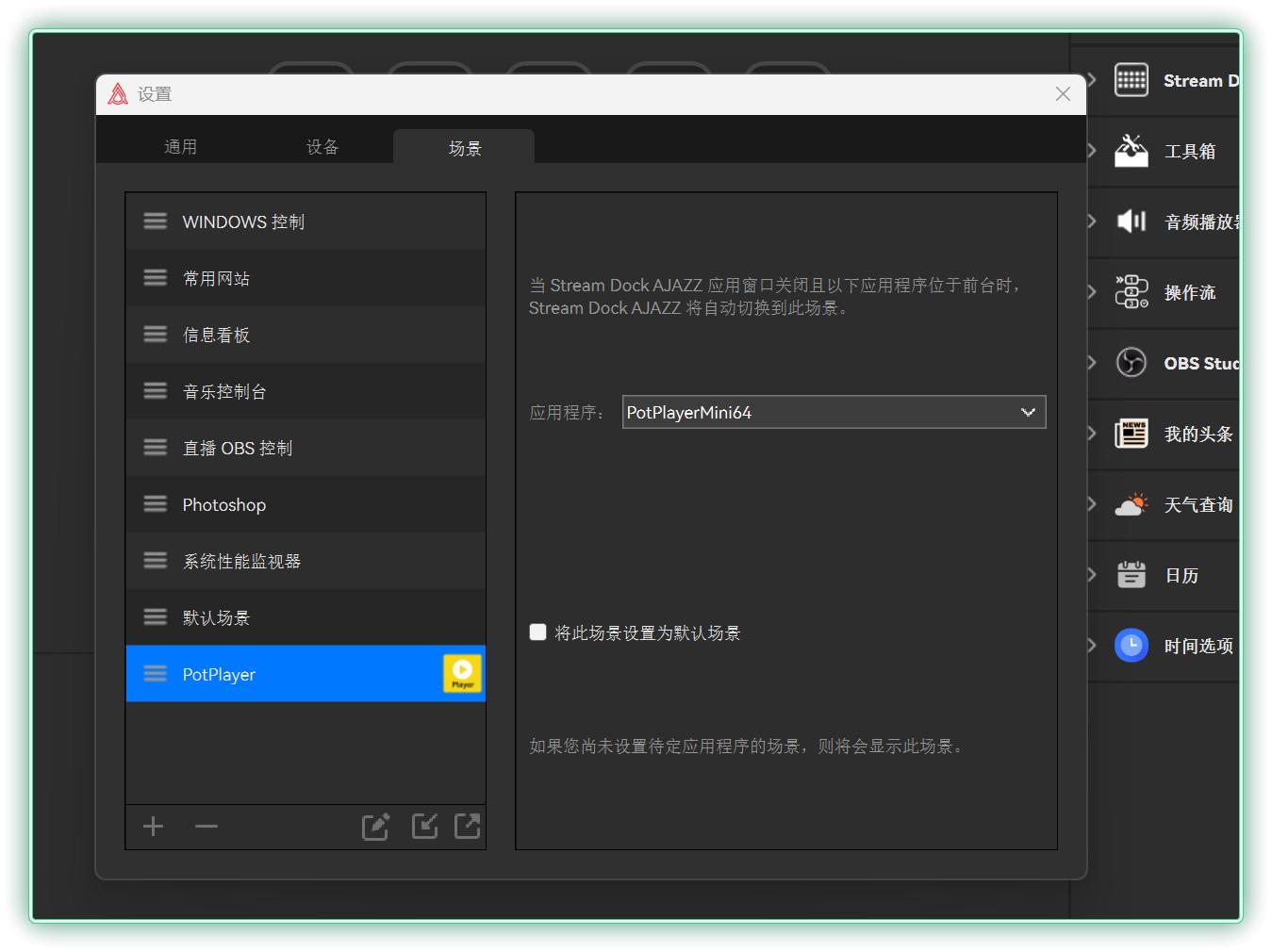Select the 常用网站 scene name
This screenshot has width=1272, height=952.
[x=216, y=278]
